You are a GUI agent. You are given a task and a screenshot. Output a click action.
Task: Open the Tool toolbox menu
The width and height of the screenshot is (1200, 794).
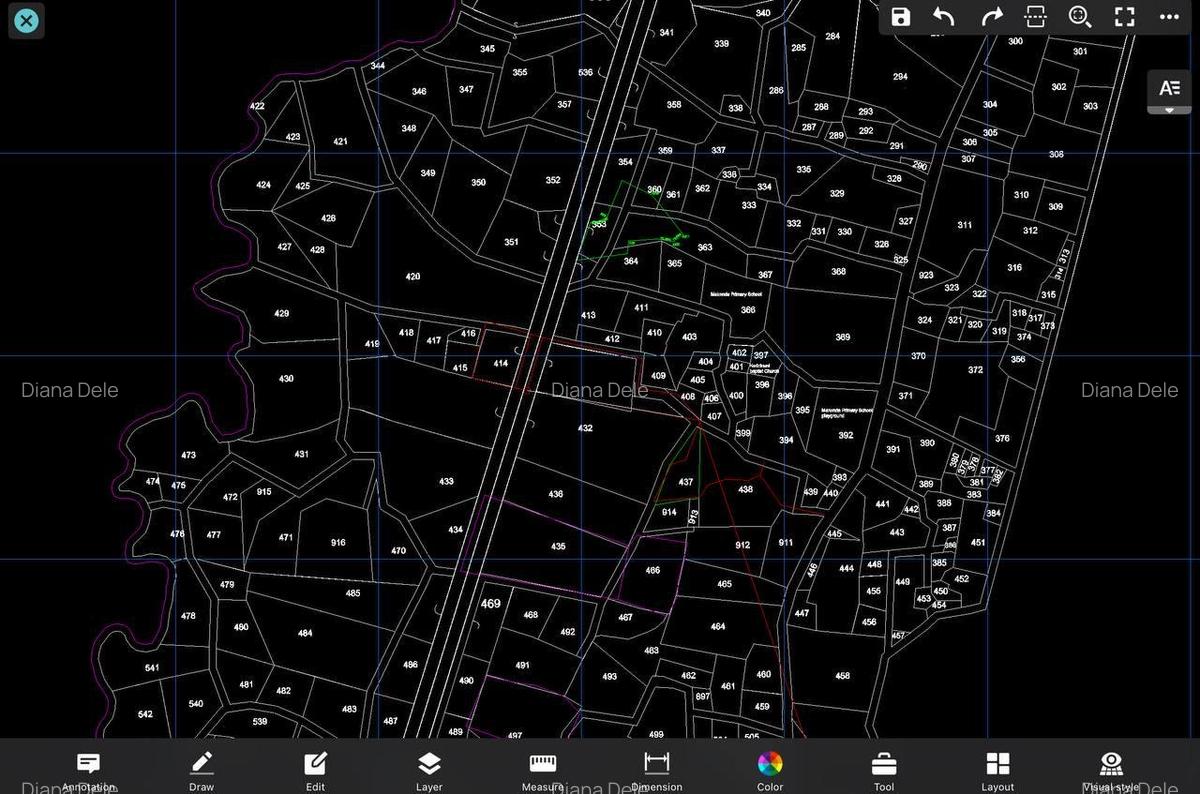(x=884, y=771)
